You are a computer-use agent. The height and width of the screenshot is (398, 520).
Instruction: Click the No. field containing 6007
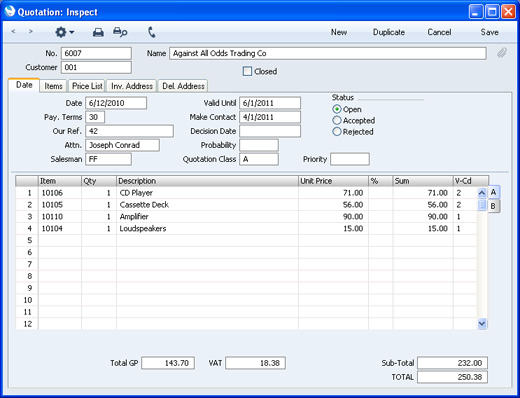[96, 53]
